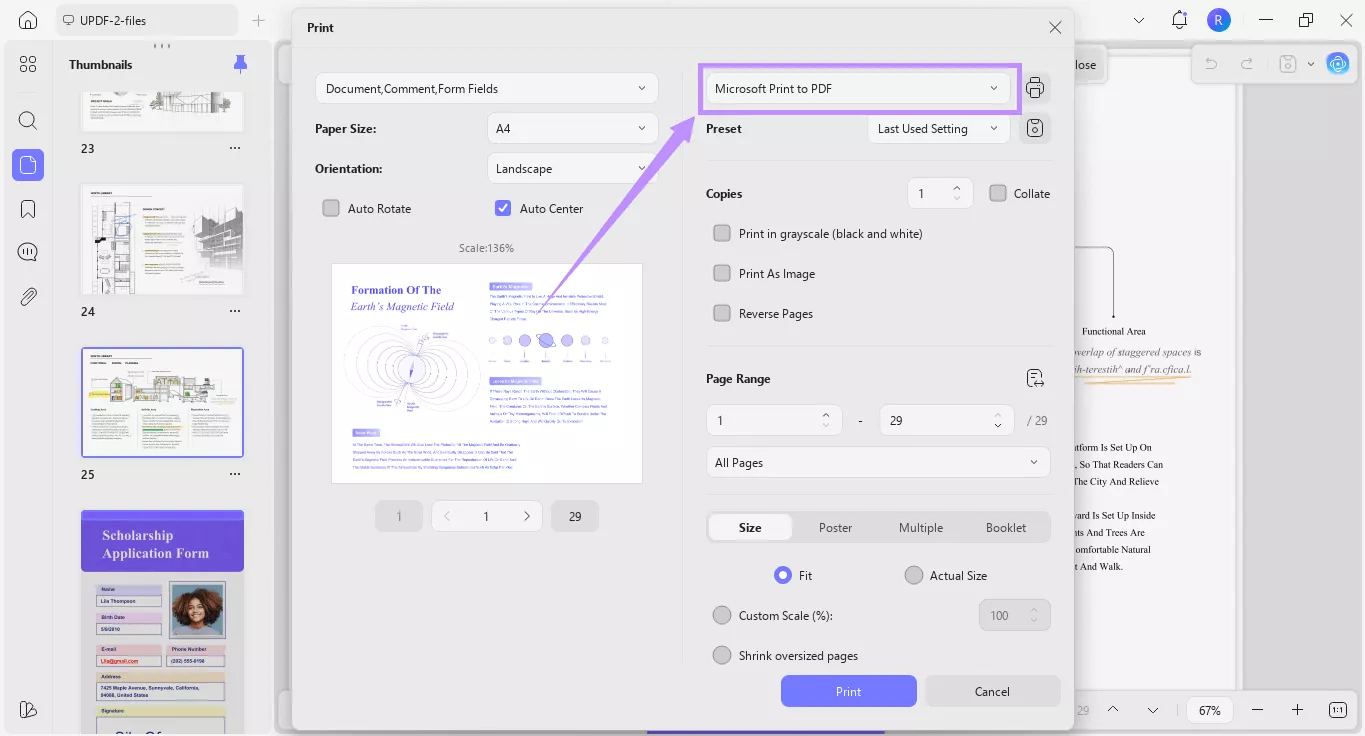Open the Attachments paperclip icon
Screen dimensions: 1365x736
coord(28,296)
